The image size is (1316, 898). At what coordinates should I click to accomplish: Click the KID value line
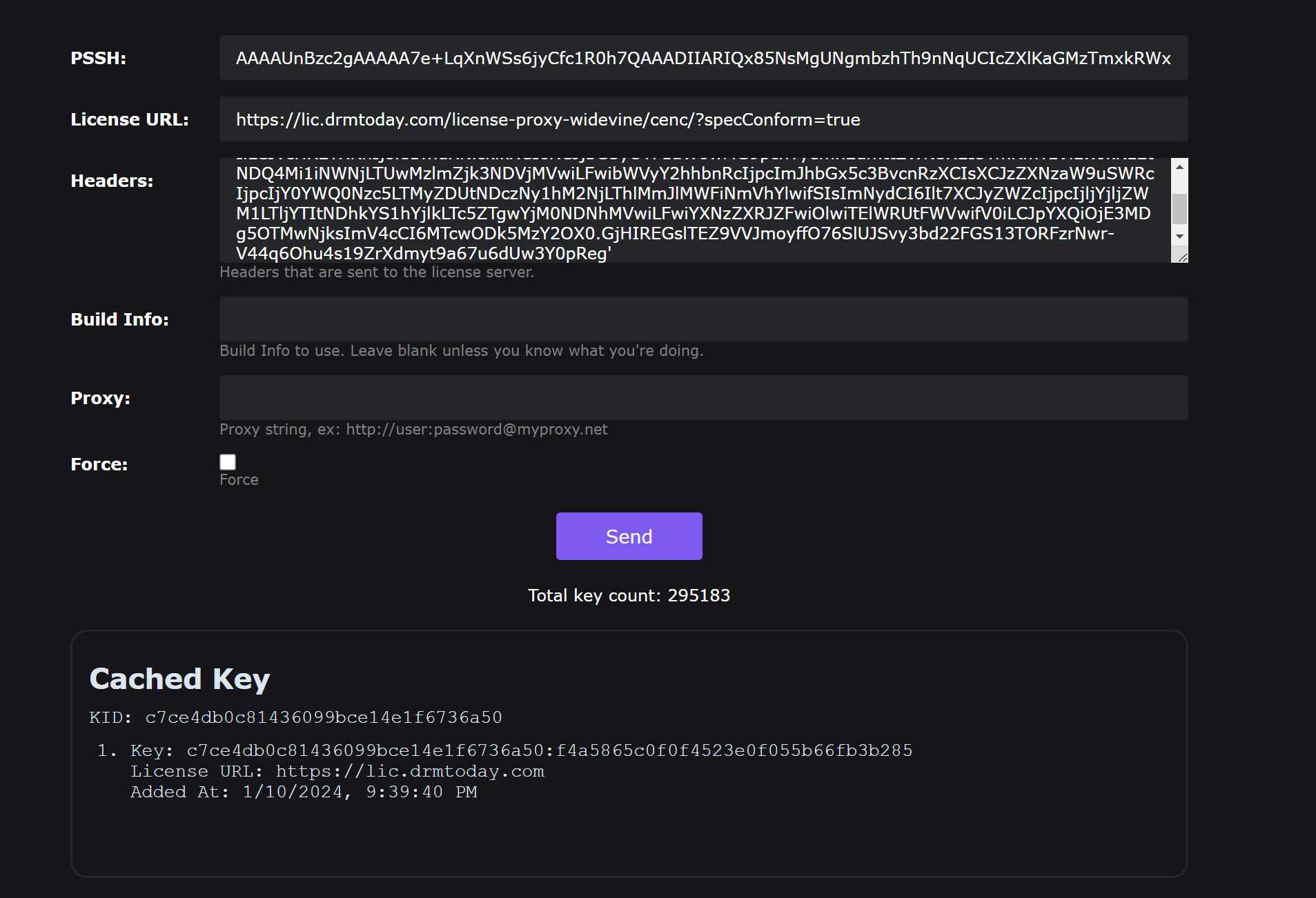(x=295, y=717)
